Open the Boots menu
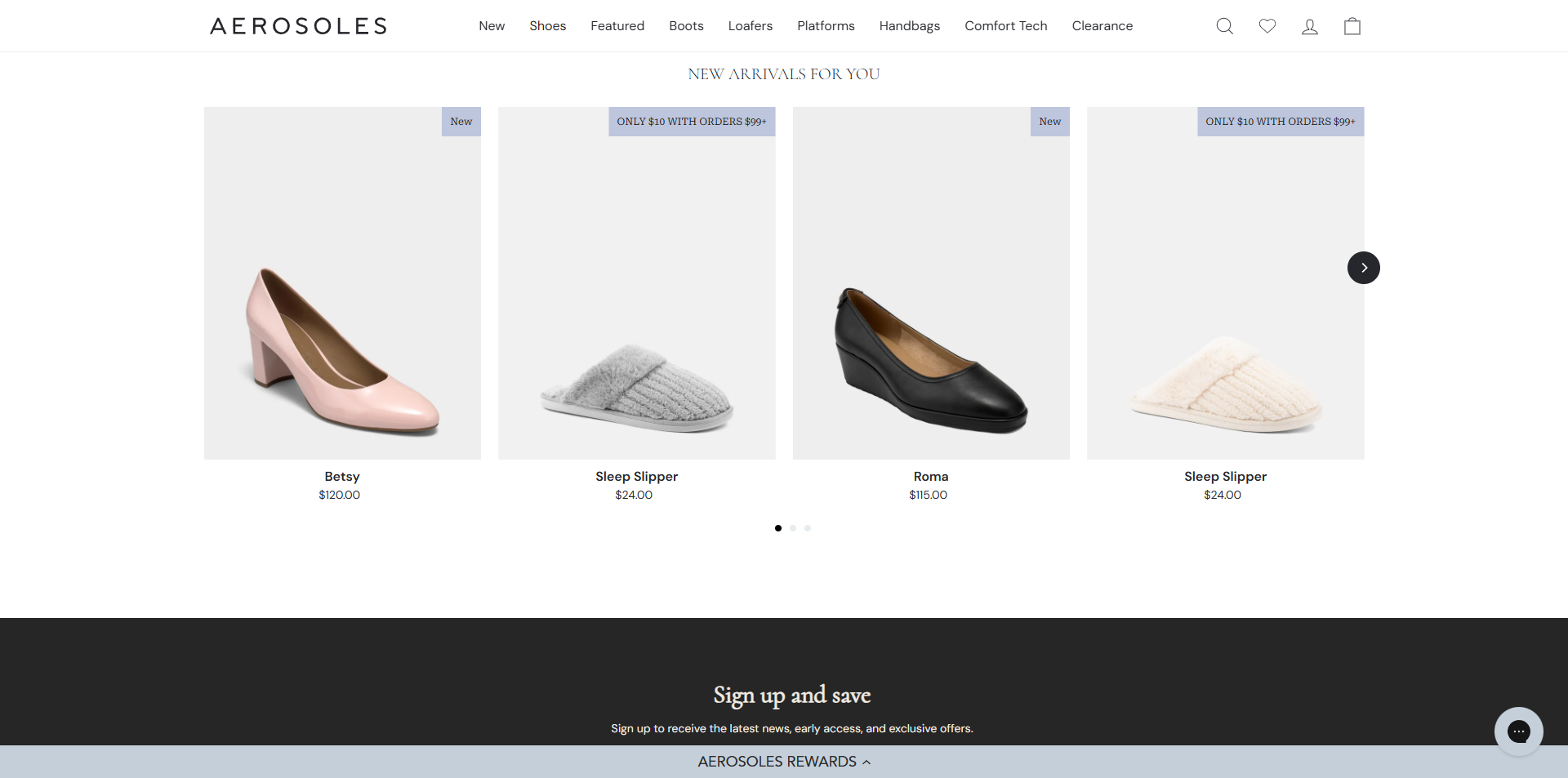Image resolution: width=1568 pixels, height=778 pixels. (x=686, y=25)
